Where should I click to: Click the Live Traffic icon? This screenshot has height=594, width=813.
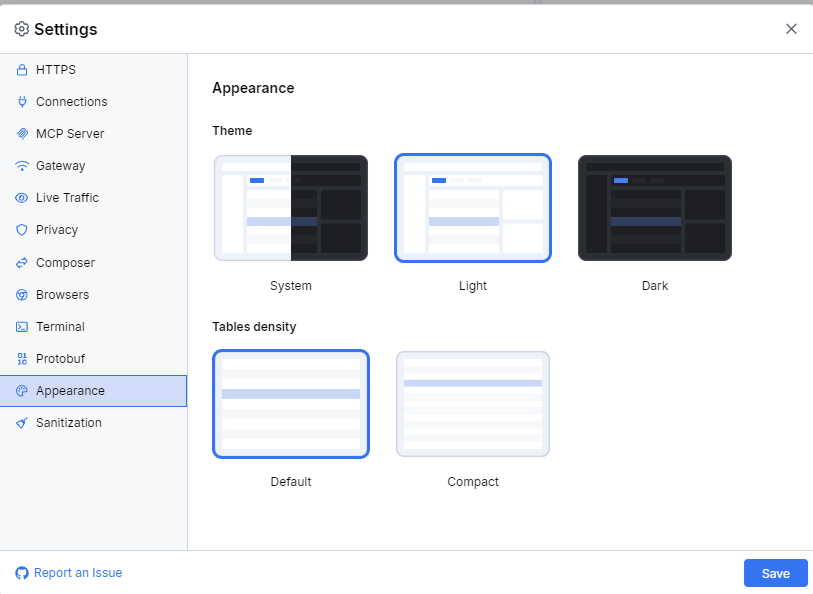tap(19, 197)
